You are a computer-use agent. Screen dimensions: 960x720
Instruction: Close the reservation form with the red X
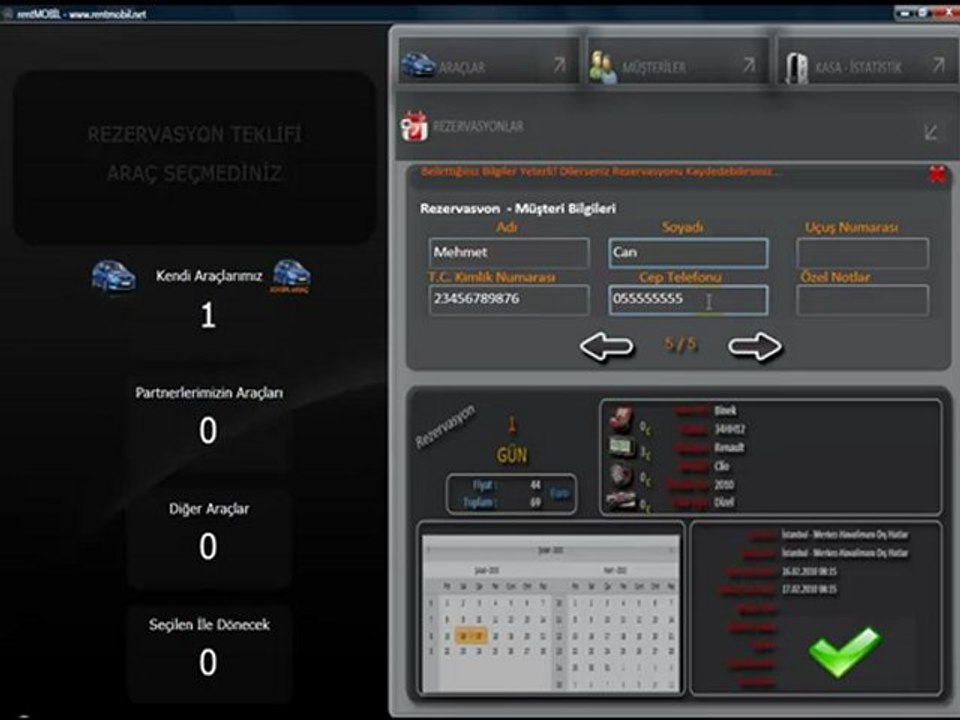[x=937, y=174]
